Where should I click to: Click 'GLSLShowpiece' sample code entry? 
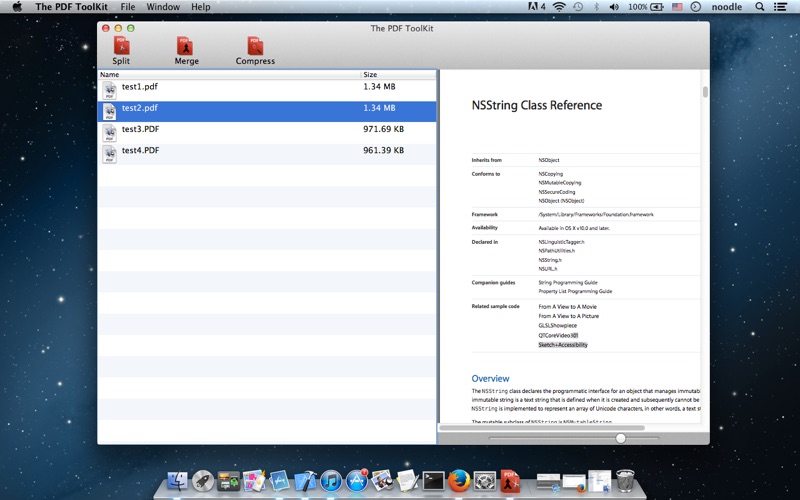pyautogui.click(x=558, y=325)
